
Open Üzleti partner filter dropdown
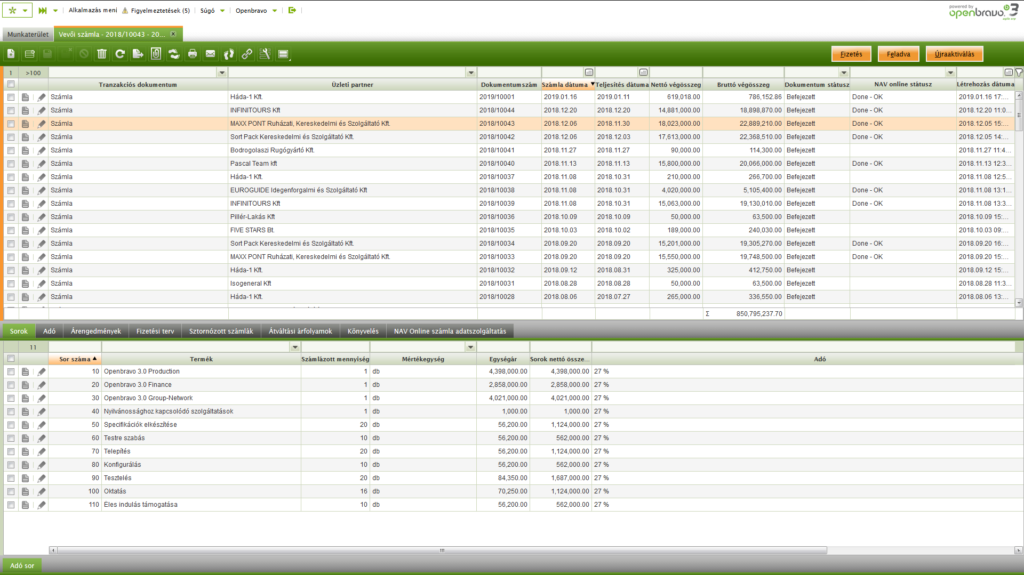(x=471, y=73)
